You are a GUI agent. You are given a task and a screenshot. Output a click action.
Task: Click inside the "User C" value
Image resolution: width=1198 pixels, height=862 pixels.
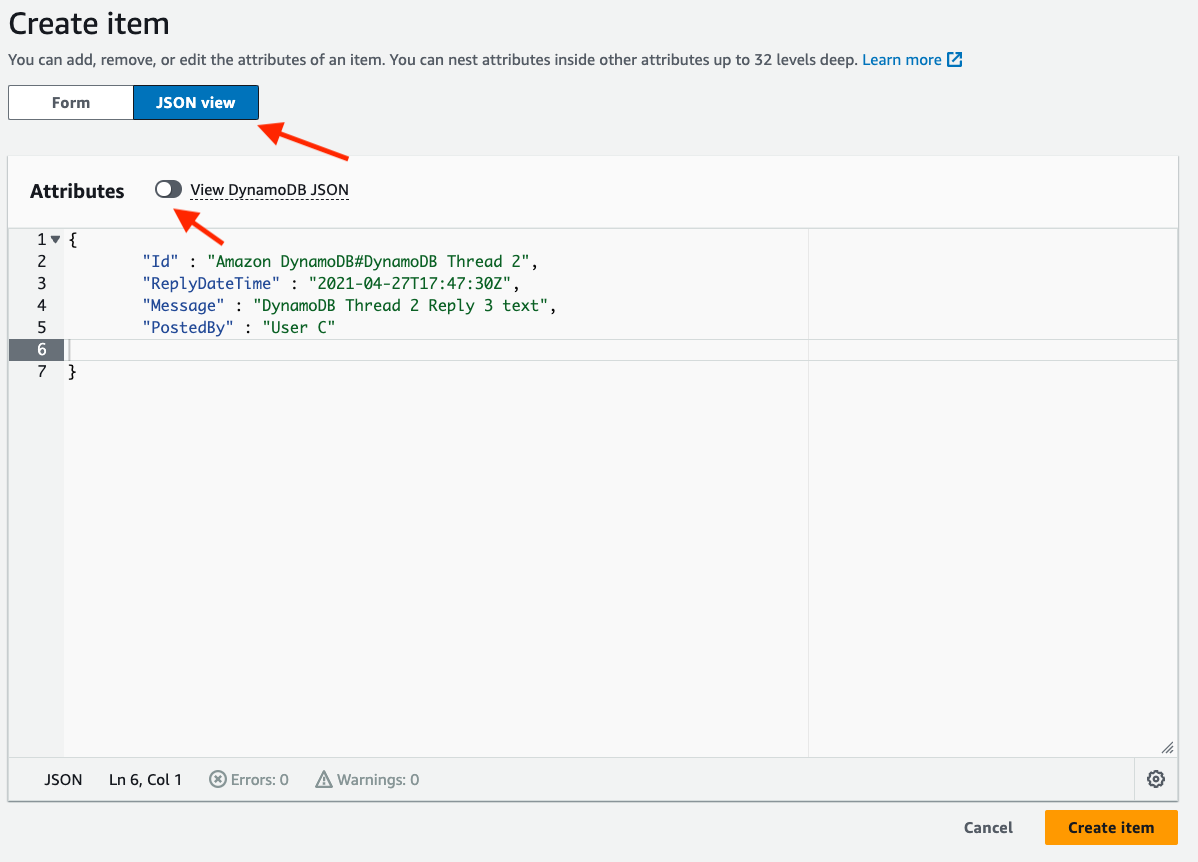(298, 327)
